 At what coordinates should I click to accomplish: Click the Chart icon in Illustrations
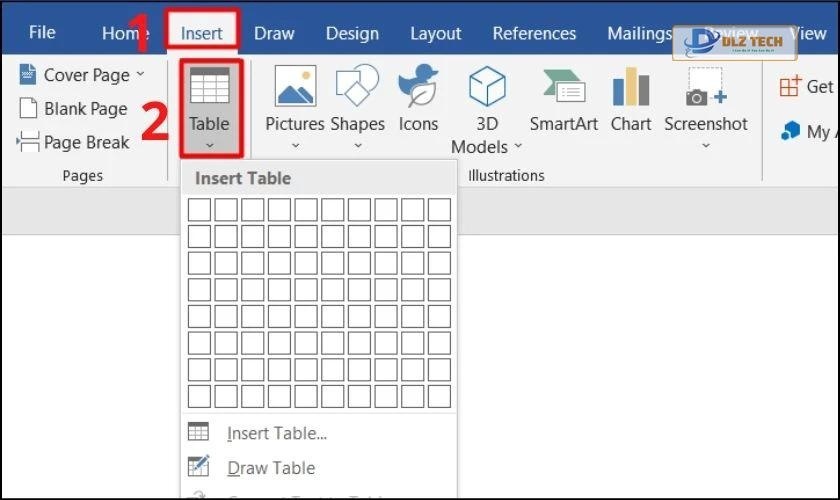coord(630,88)
